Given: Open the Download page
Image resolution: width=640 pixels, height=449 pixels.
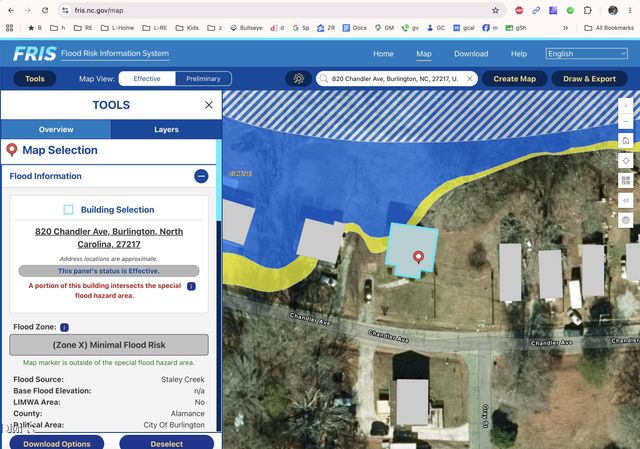Looking at the screenshot, I should point(471,53).
